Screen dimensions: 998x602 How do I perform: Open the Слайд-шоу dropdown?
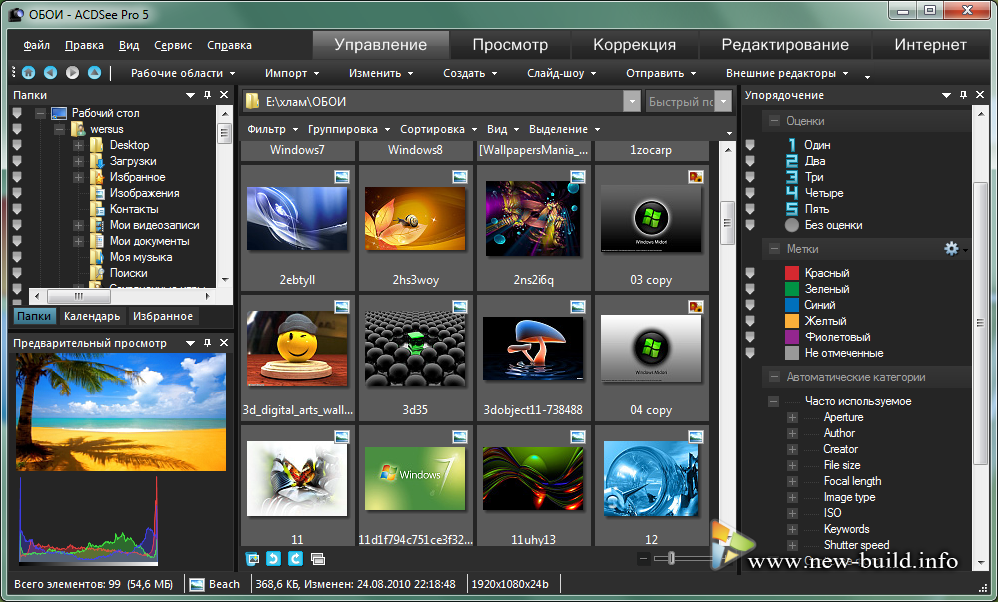click(x=561, y=73)
